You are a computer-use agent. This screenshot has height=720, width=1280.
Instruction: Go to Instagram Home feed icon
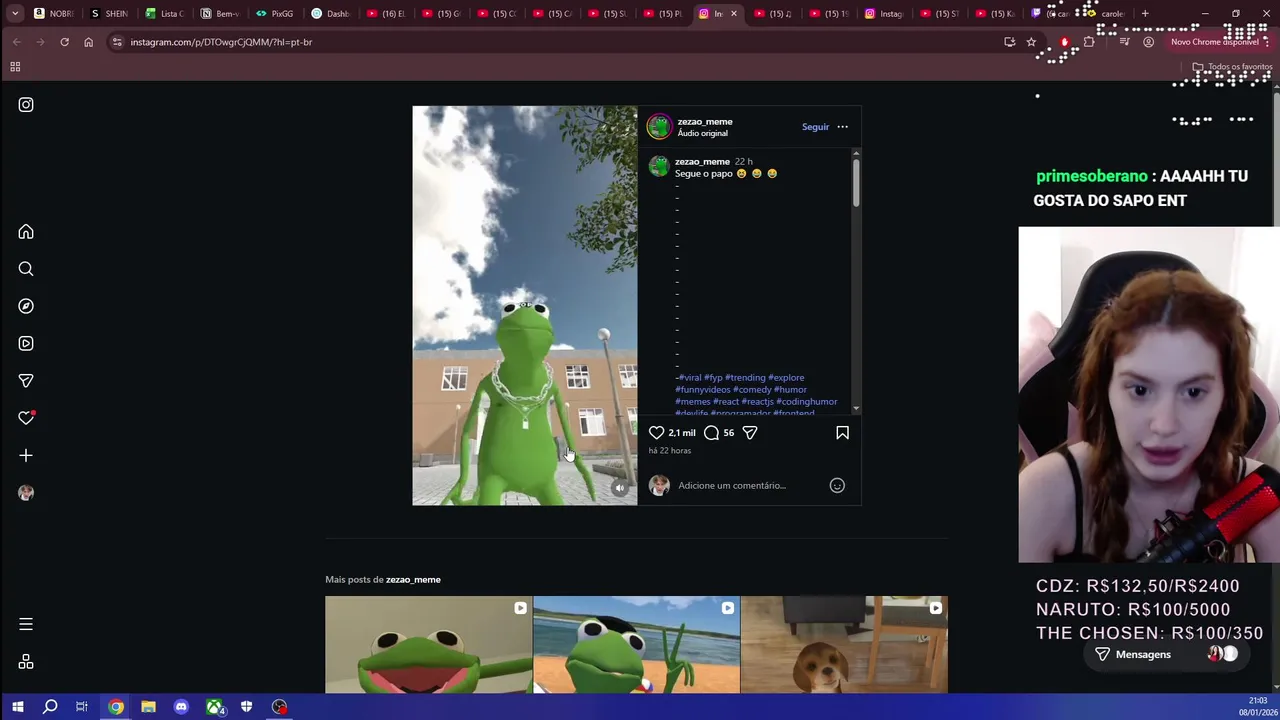[26, 232]
